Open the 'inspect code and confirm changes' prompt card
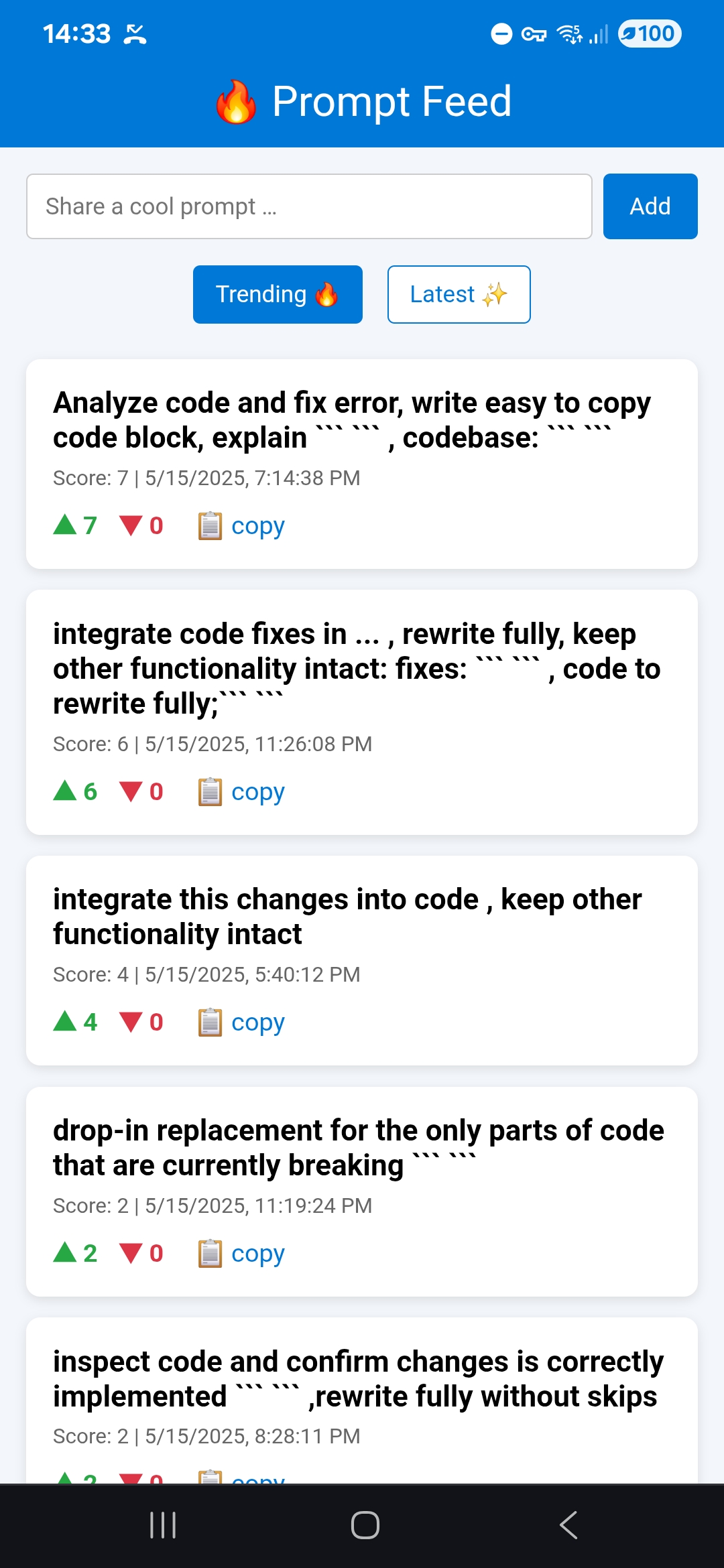The image size is (724, 1568). 362,1400
